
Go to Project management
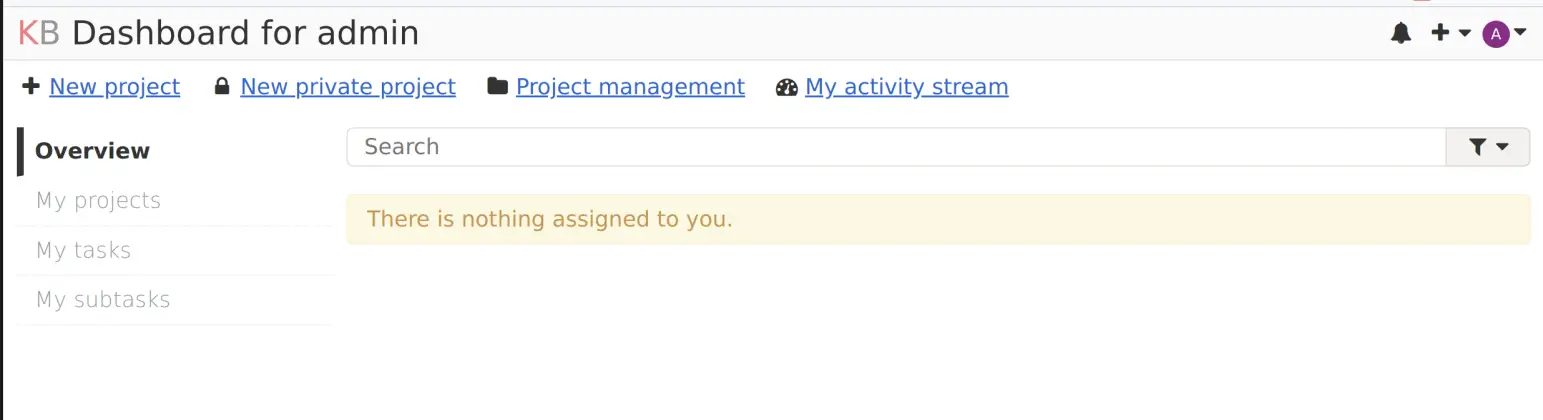(x=630, y=87)
